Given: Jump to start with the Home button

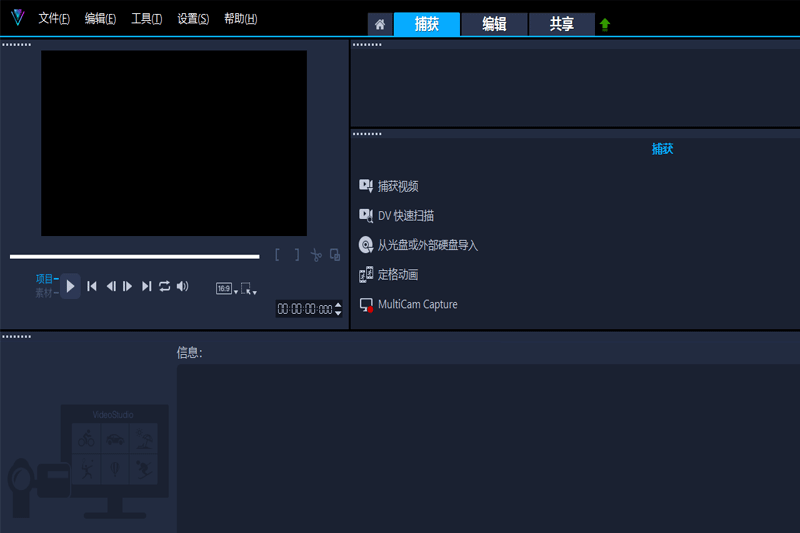Looking at the screenshot, I should point(92,287).
